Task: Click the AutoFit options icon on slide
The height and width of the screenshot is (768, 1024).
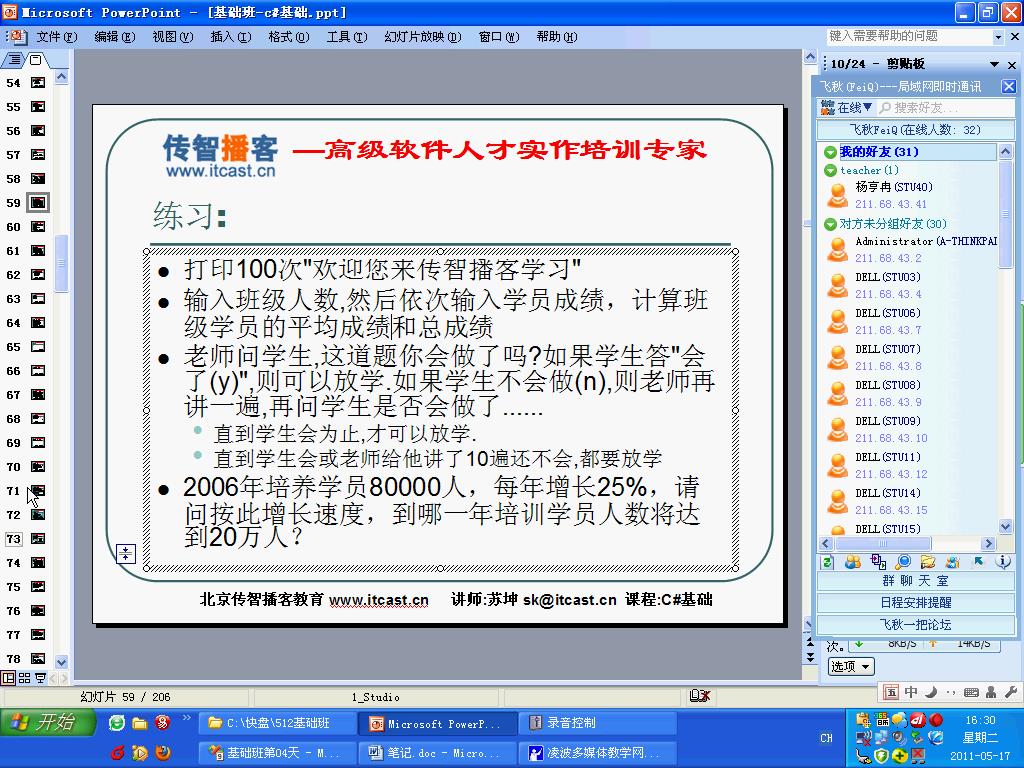Action: pyautogui.click(x=125, y=554)
